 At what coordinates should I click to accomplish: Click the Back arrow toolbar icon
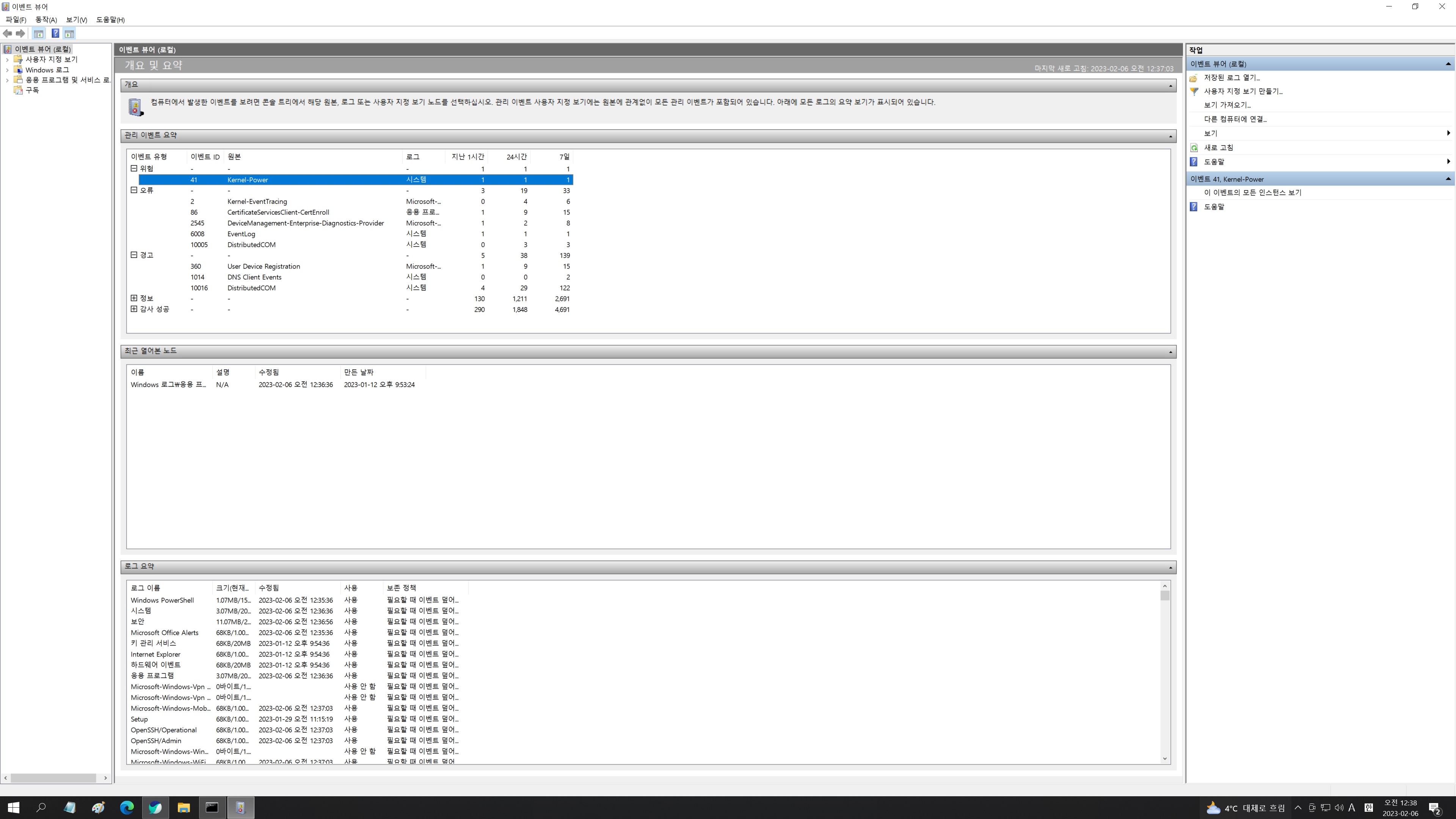[7, 34]
